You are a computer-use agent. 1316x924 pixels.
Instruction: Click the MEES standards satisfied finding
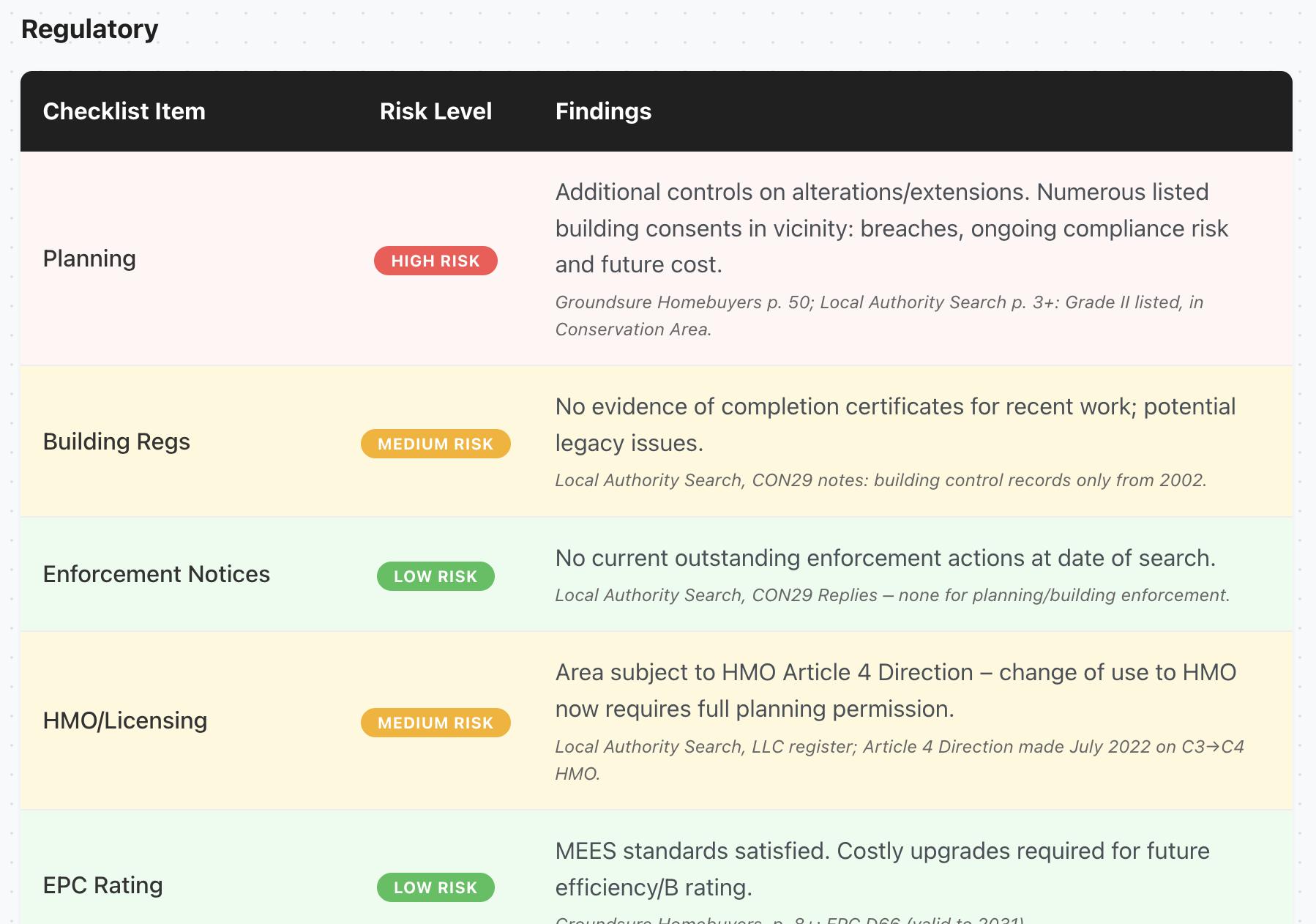tap(882, 869)
